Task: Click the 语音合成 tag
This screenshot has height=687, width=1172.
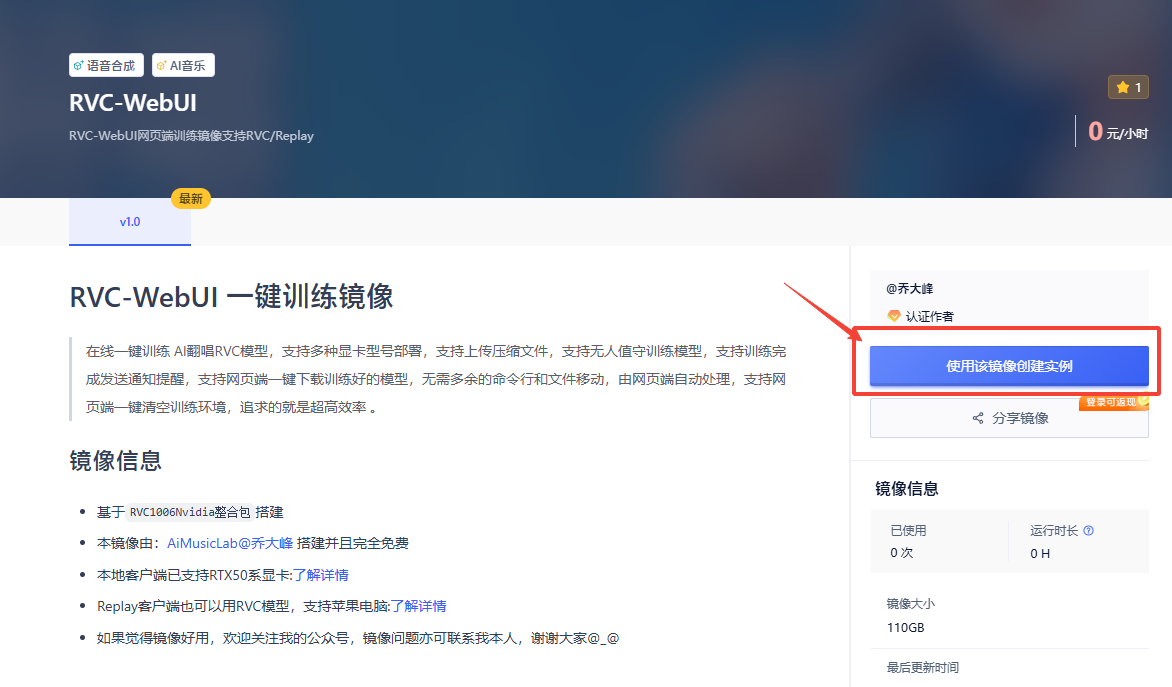Action: (x=106, y=65)
